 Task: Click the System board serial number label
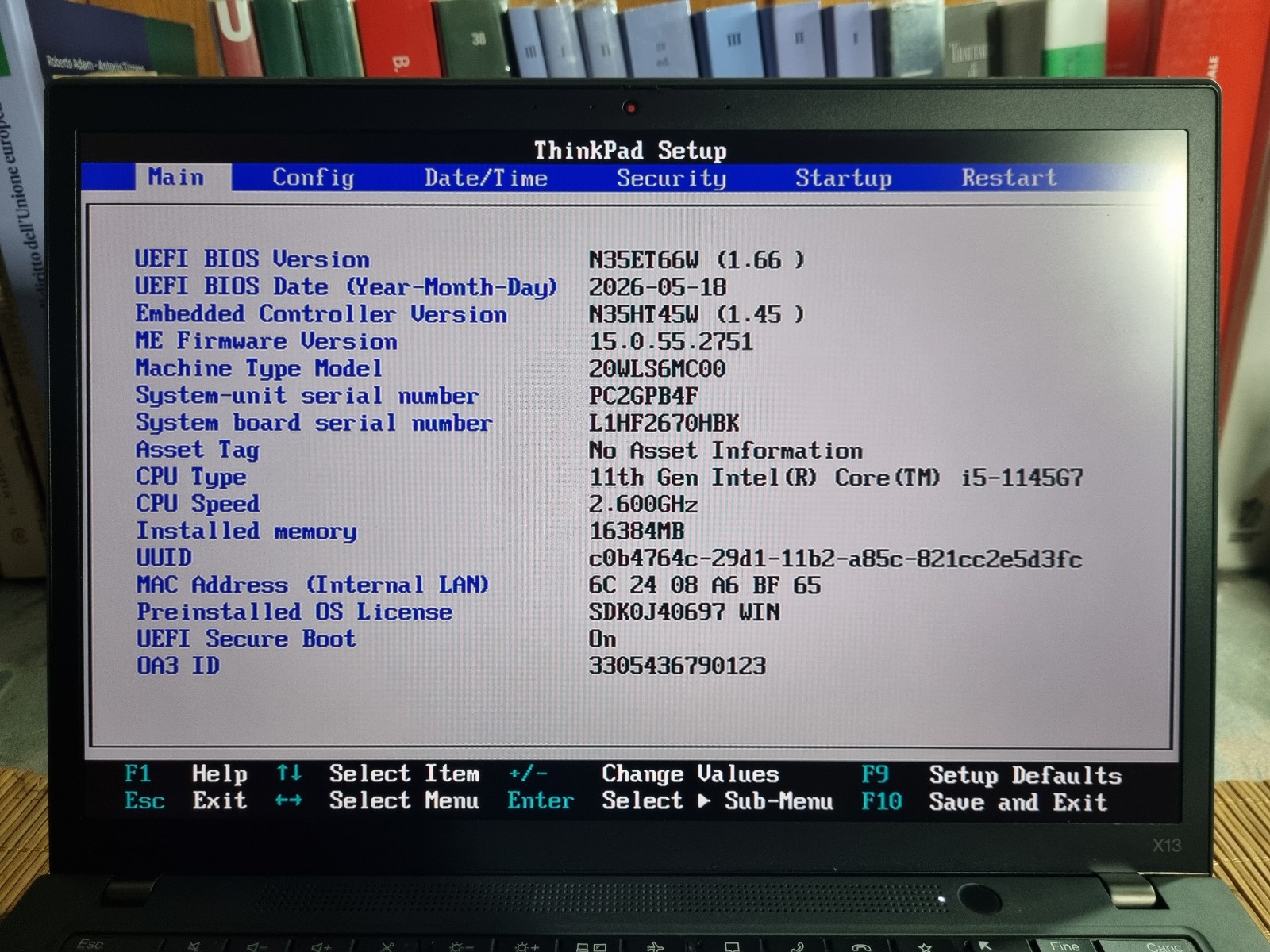pyautogui.click(x=314, y=423)
